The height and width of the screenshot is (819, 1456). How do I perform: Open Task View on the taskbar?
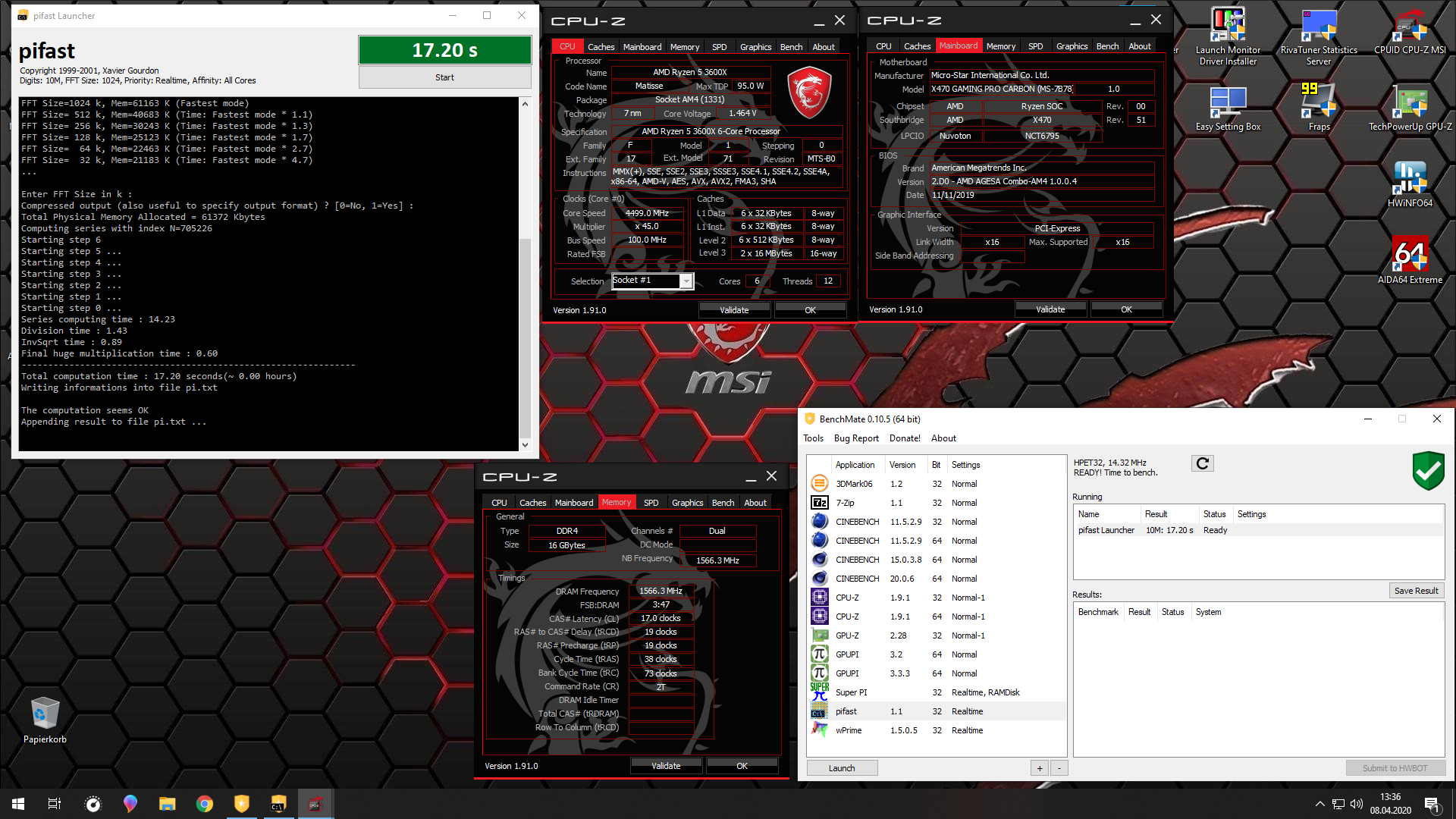pyautogui.click(x=55, y=804)
